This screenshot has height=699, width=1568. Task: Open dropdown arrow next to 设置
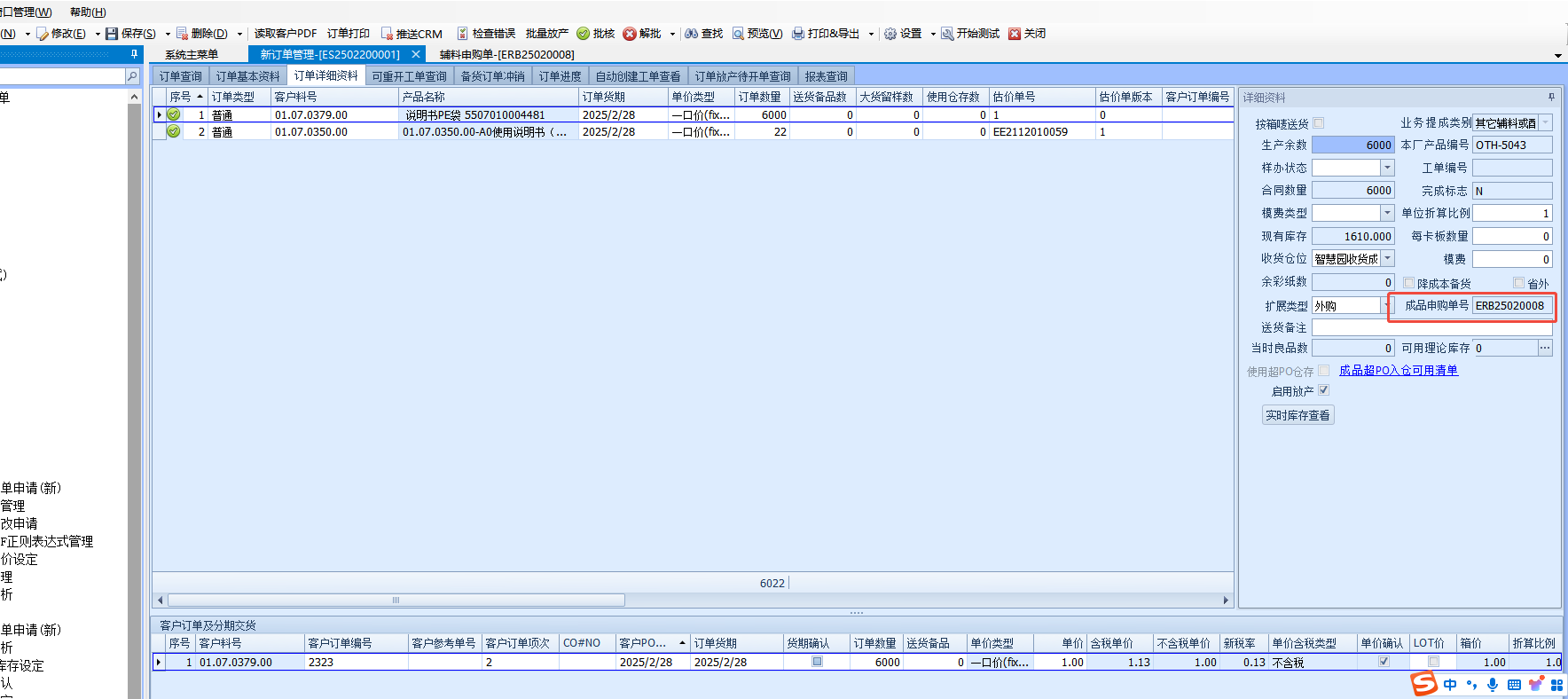point(933,34)
